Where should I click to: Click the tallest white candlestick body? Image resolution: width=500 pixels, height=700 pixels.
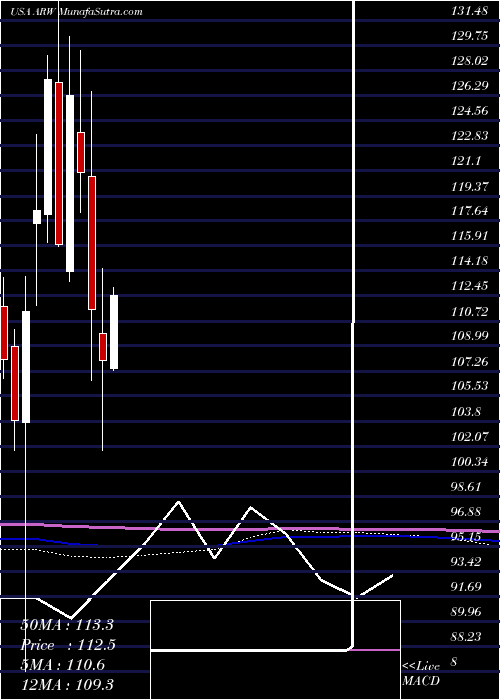[x=70, y=183]
